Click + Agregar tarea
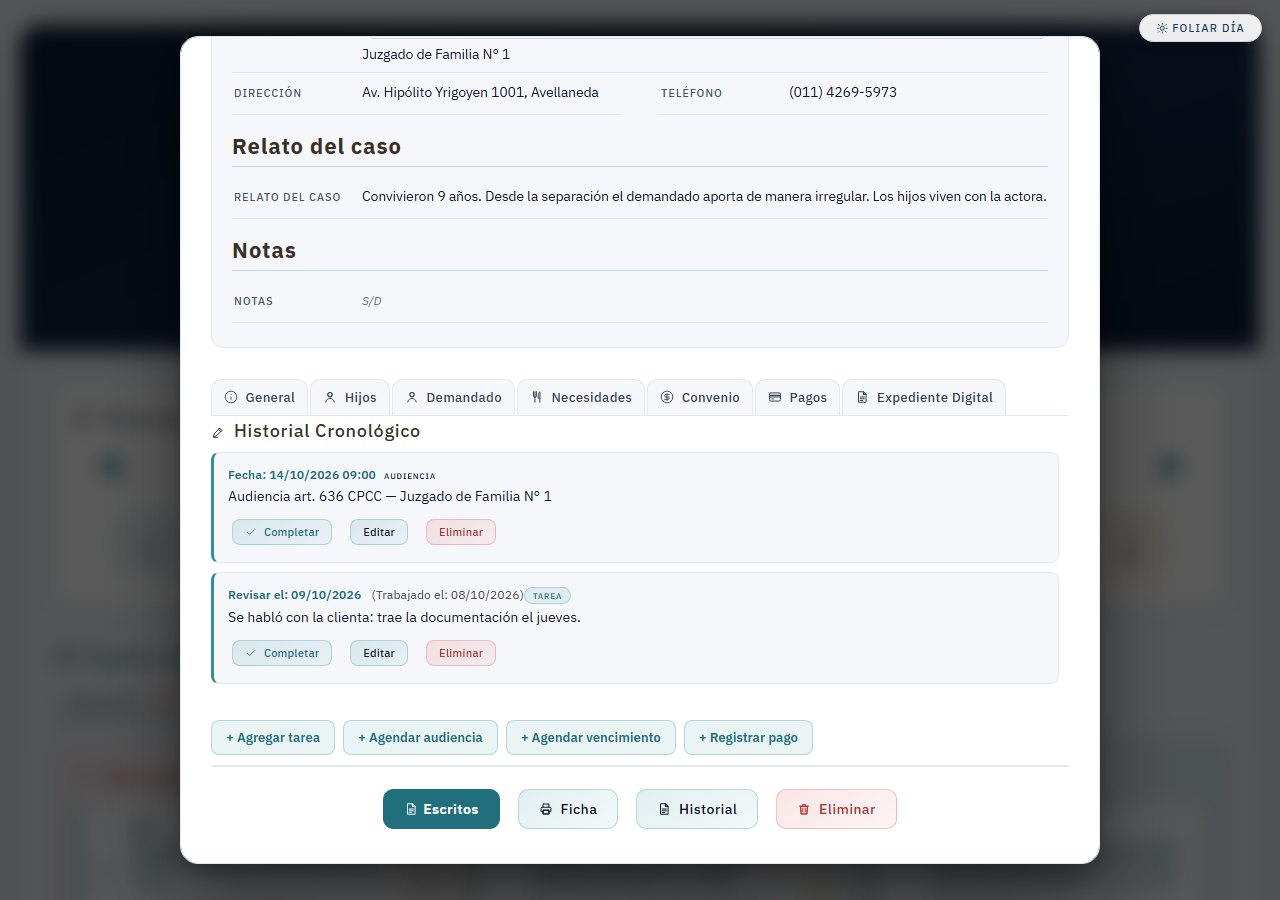This screenshot has height=900, width=1280. coord(273,738)
